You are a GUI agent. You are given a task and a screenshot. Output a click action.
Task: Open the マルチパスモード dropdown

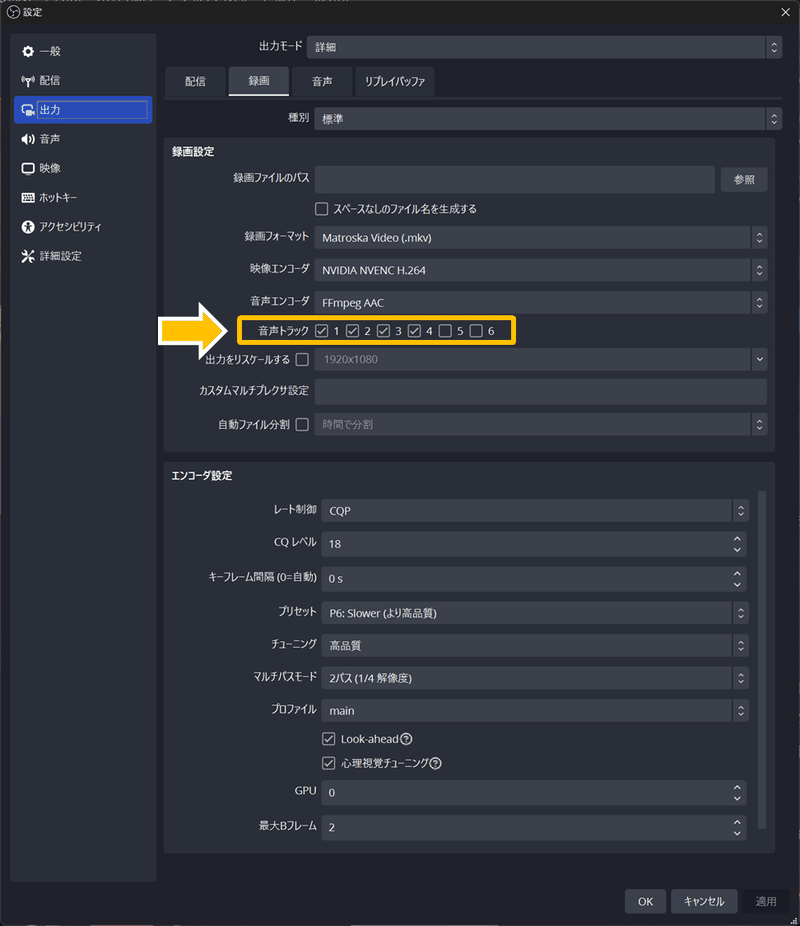(x=535, y=678)
